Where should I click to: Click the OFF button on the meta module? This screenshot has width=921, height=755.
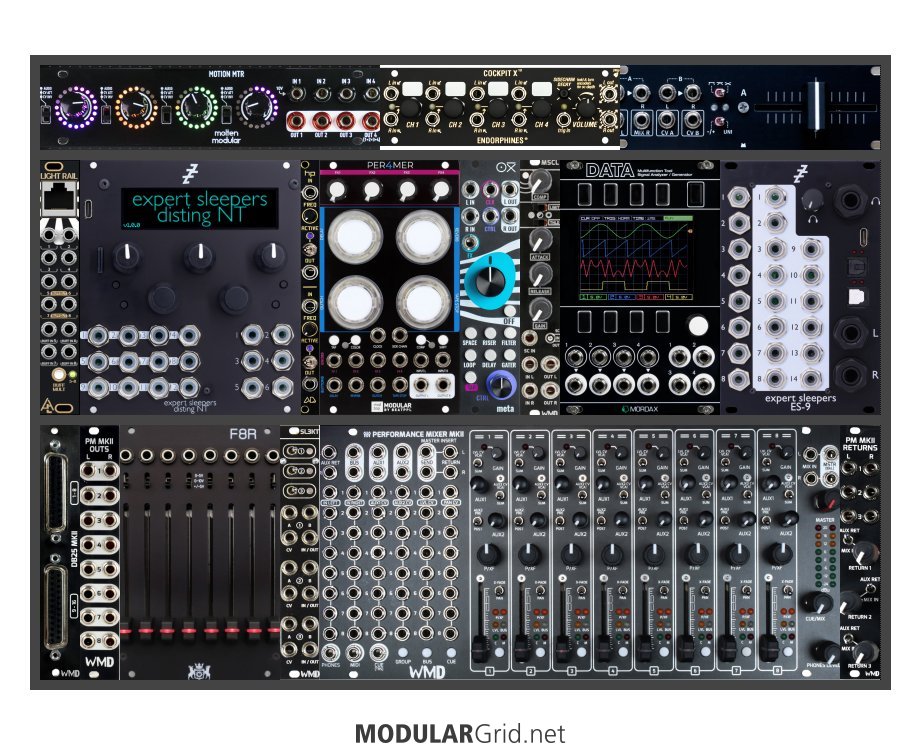point(509,311)
